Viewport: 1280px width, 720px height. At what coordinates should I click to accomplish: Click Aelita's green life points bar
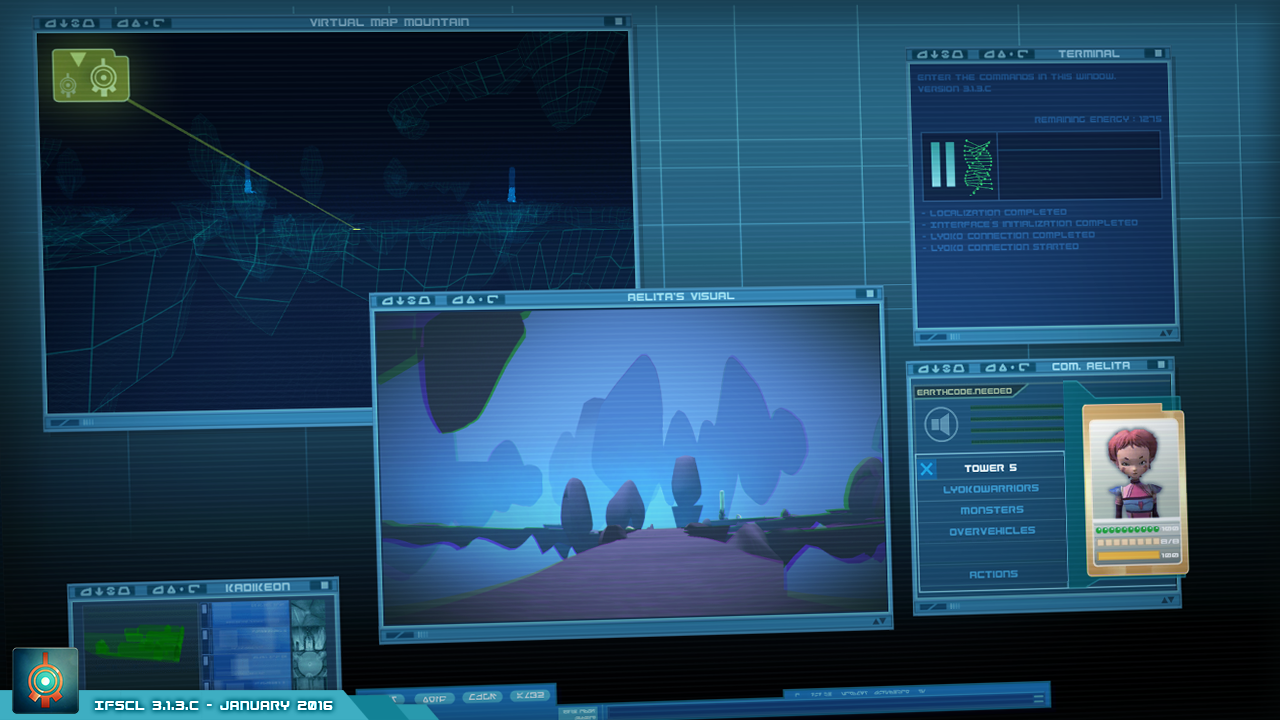tap(1127, 529)
